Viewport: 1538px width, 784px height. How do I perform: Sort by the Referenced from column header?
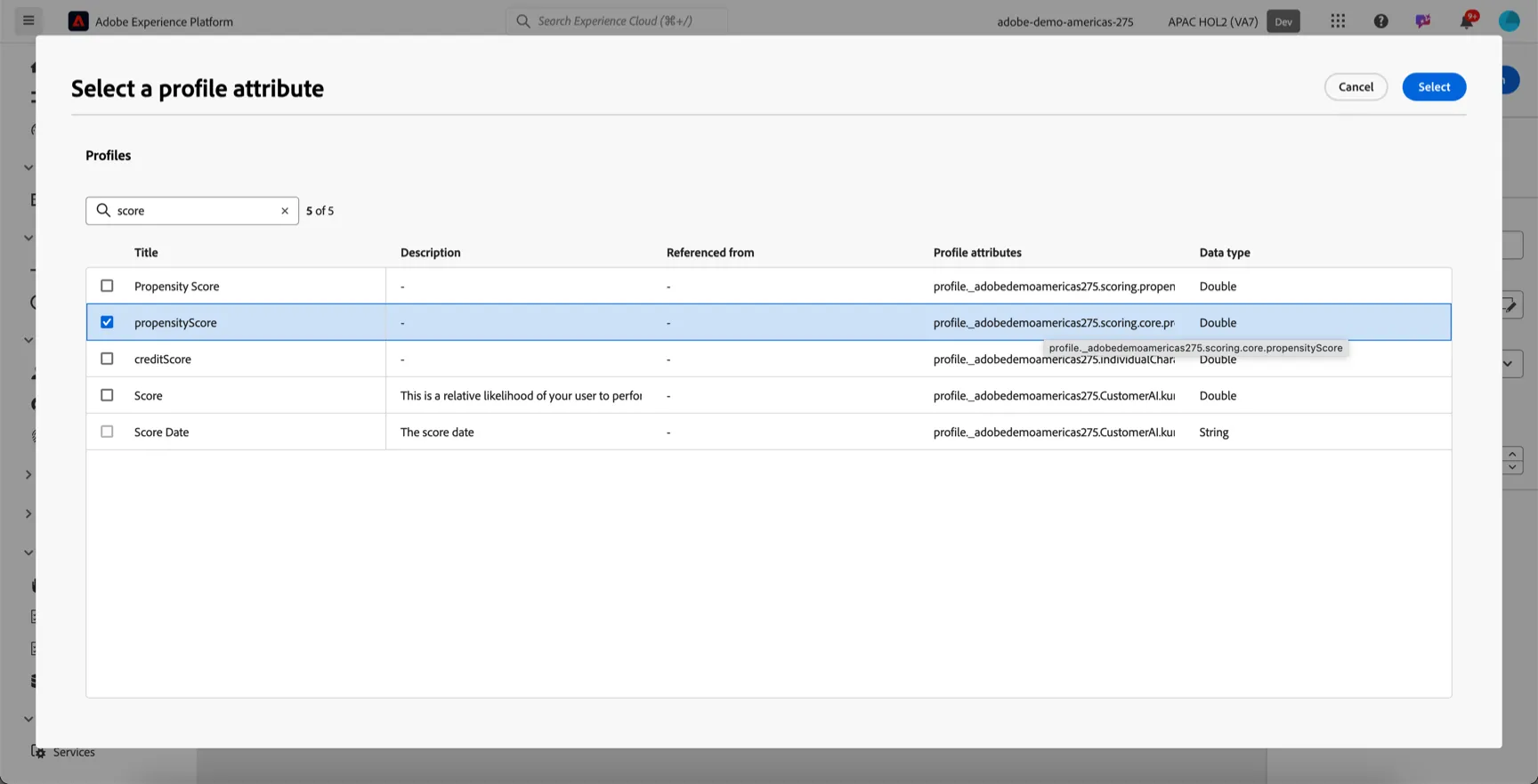click(x=710, y=253)
